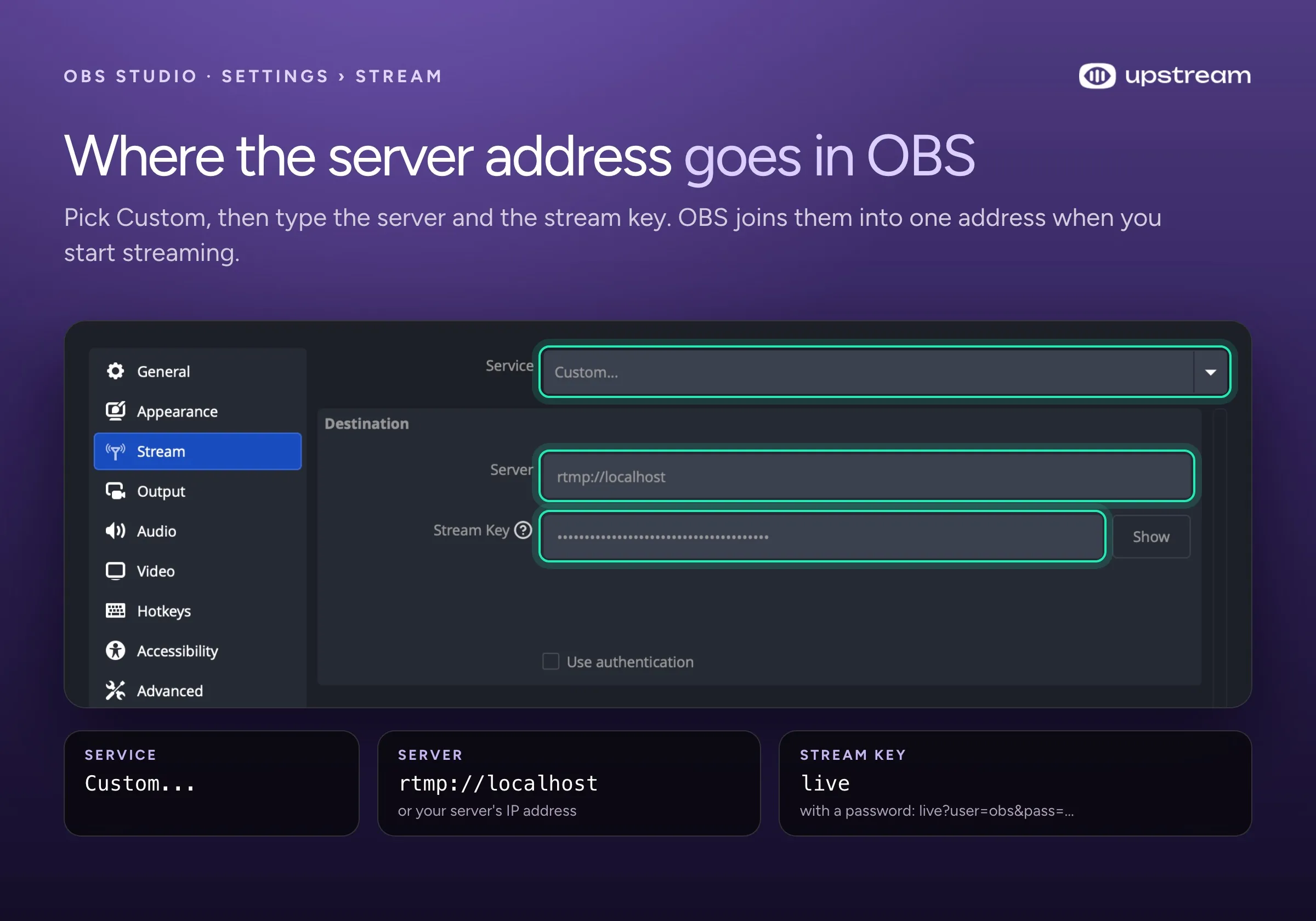Click the Stream Key card live text
Viewport: 1316px width, 921px height.
pyautogui.click(x=825, y=783)
